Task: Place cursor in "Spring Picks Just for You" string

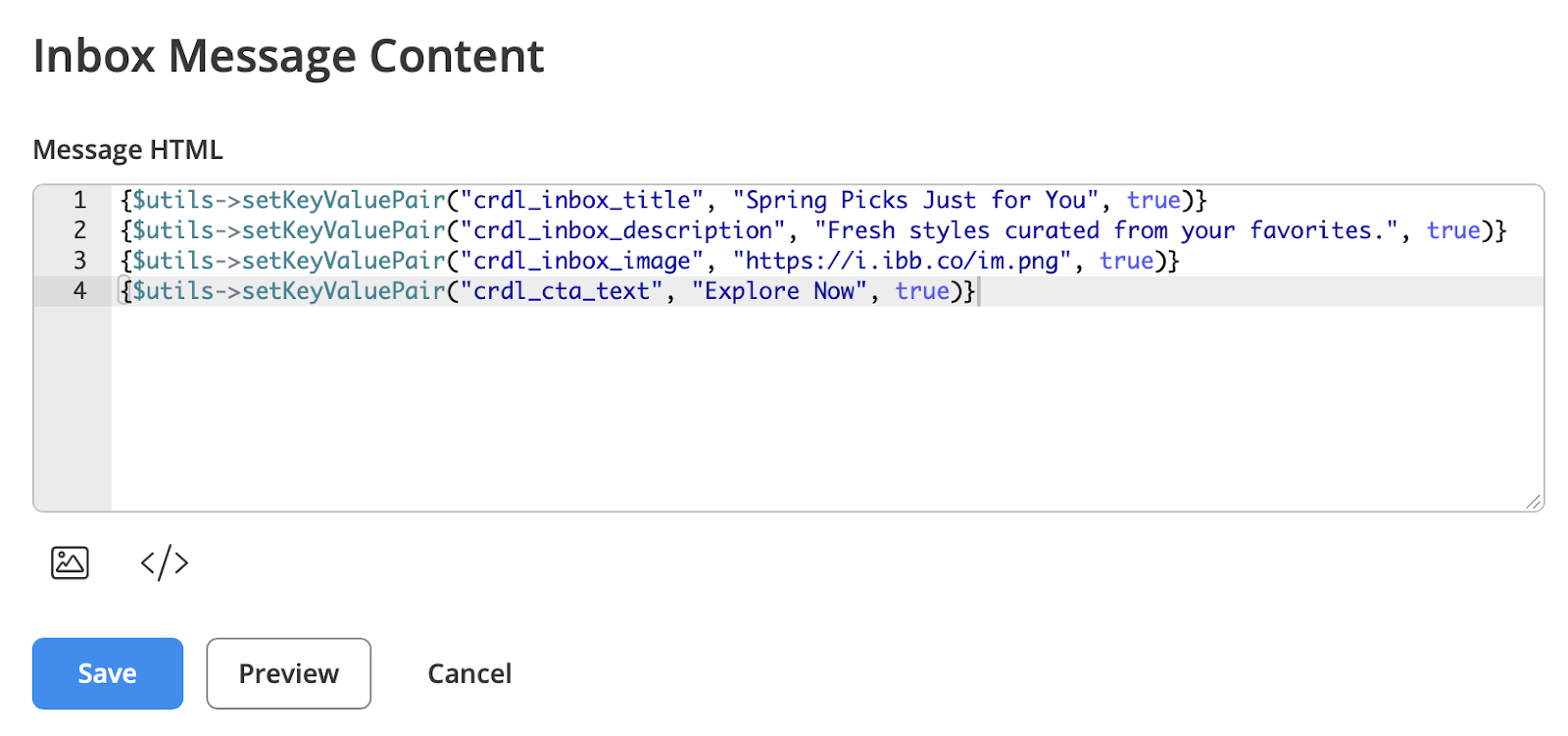Action: (x=915, y=200)
